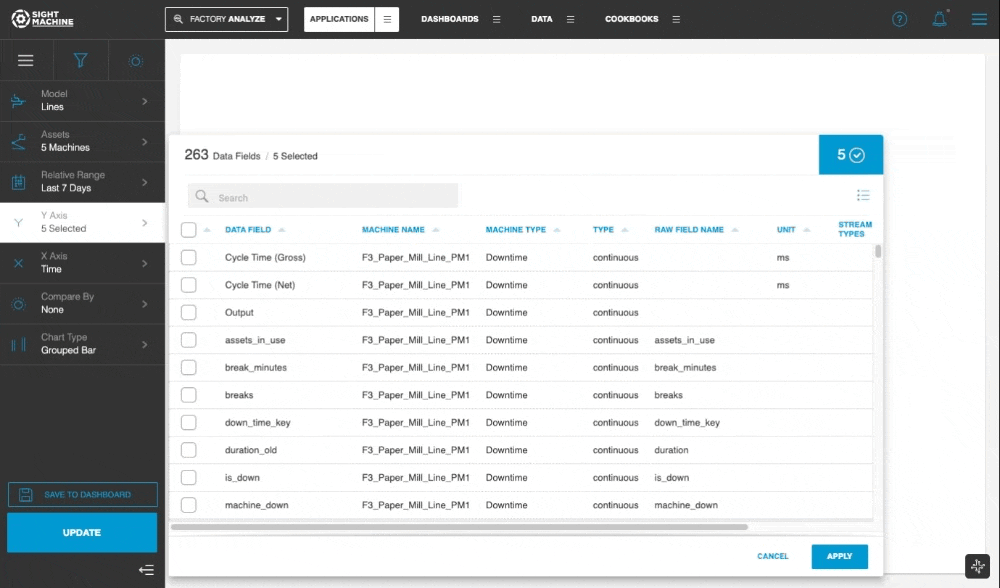Check the is_down row checkbox
The image size is (1000, 588).
point(189,477)
